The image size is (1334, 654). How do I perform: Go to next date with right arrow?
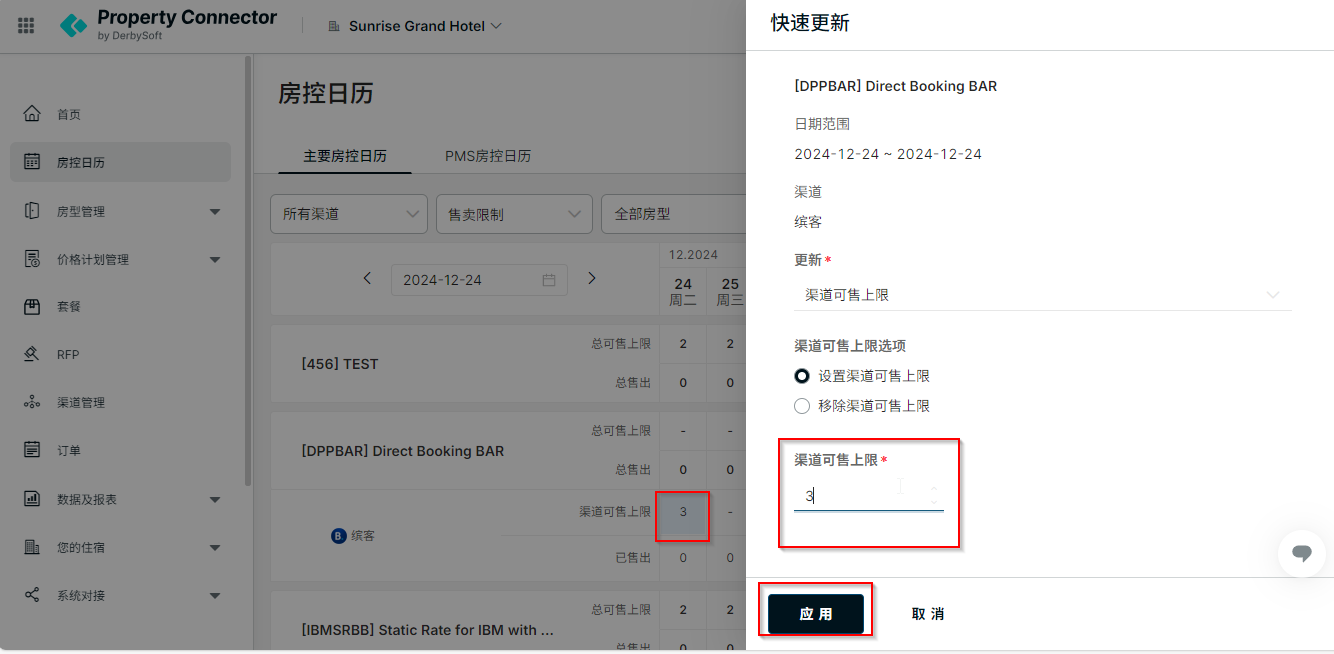592,279
